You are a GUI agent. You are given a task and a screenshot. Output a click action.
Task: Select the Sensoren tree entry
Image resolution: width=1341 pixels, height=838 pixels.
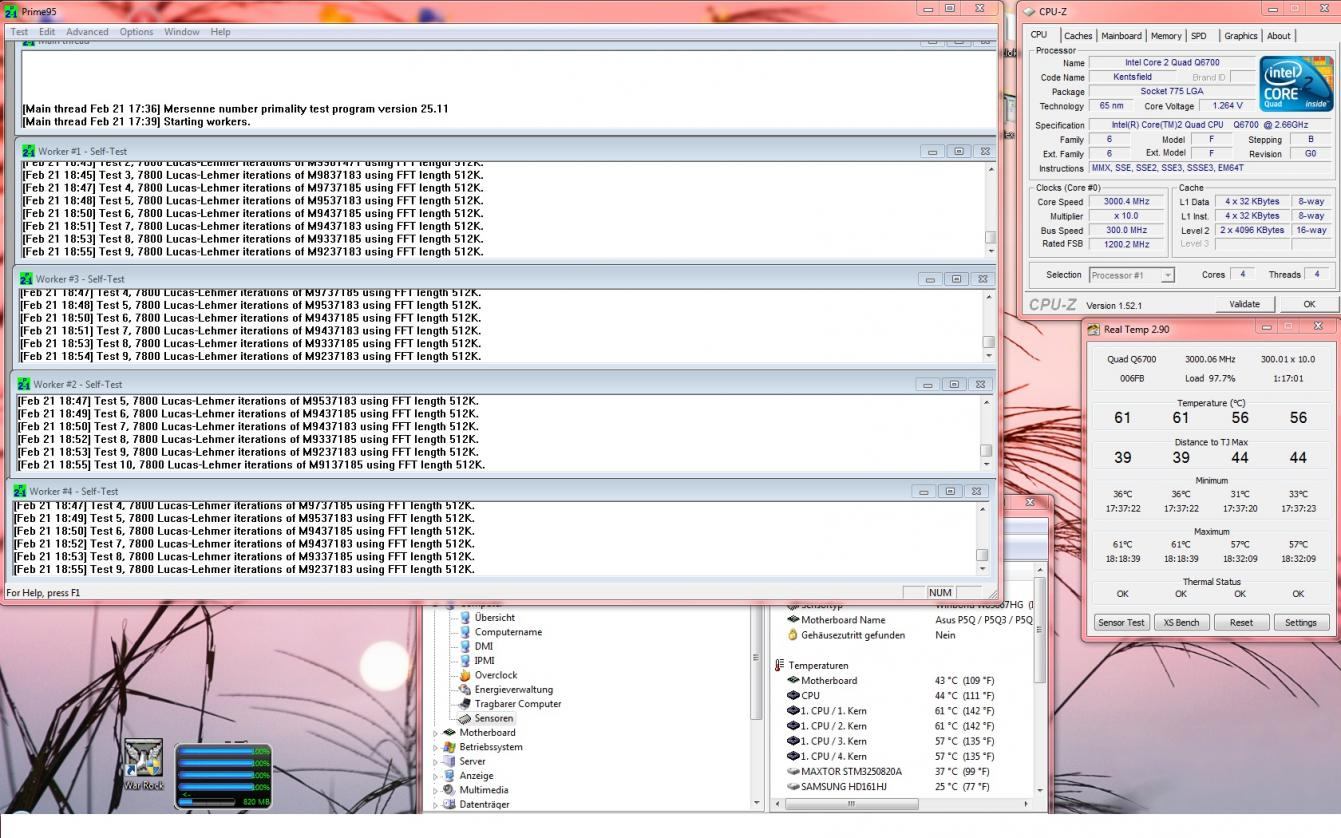coord(494,718)
